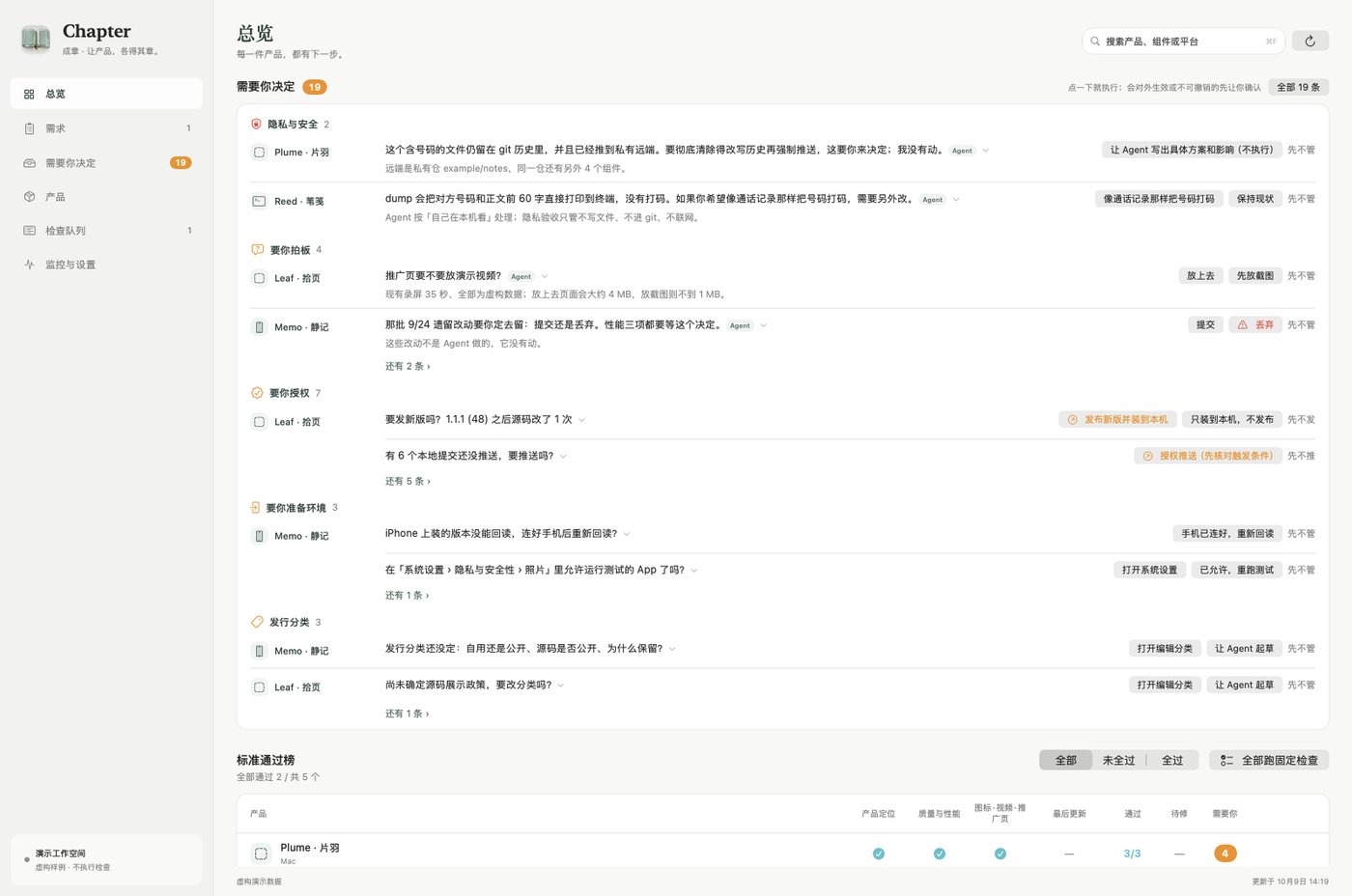Click the 丢弃 button for 9/24 changes
Image resolution: width=1352 pixels, height=896 pixels.
(1255, 325)
